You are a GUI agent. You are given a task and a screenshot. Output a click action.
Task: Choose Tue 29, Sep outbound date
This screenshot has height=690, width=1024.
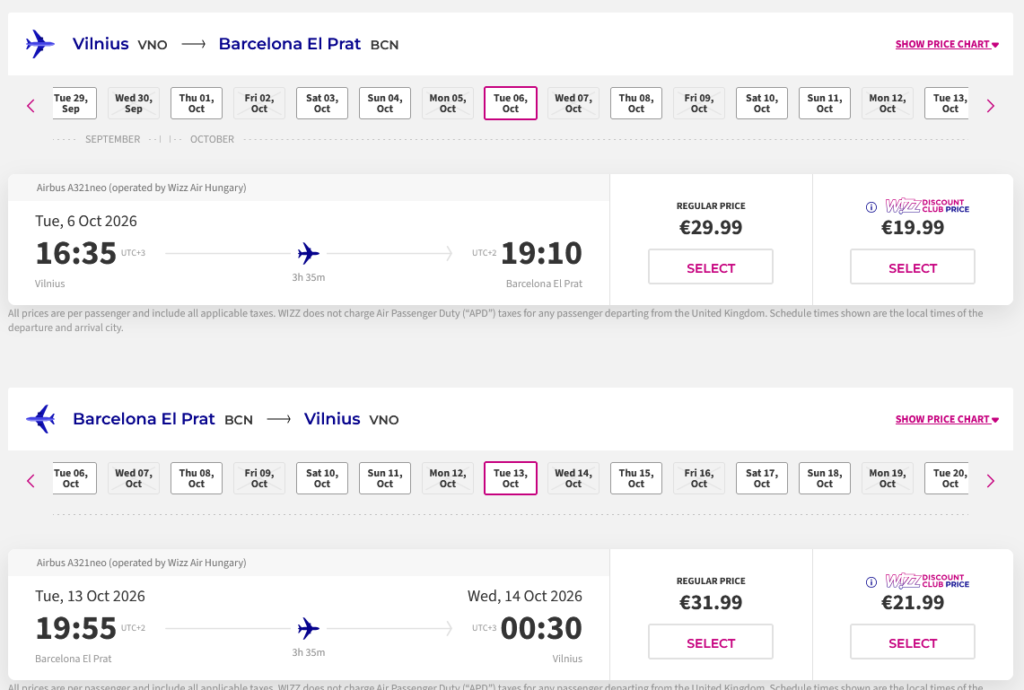click(72, 103)
